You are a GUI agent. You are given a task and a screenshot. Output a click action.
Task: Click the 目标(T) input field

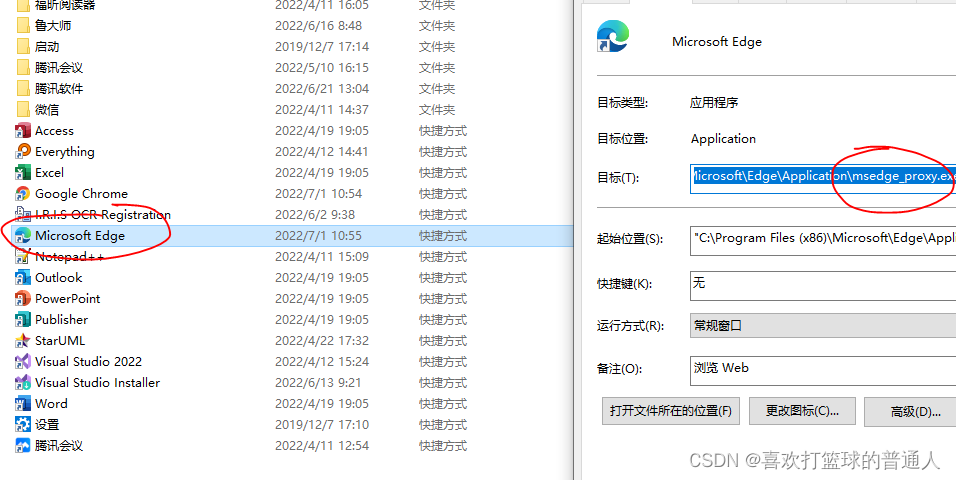[x=823, y=178]
